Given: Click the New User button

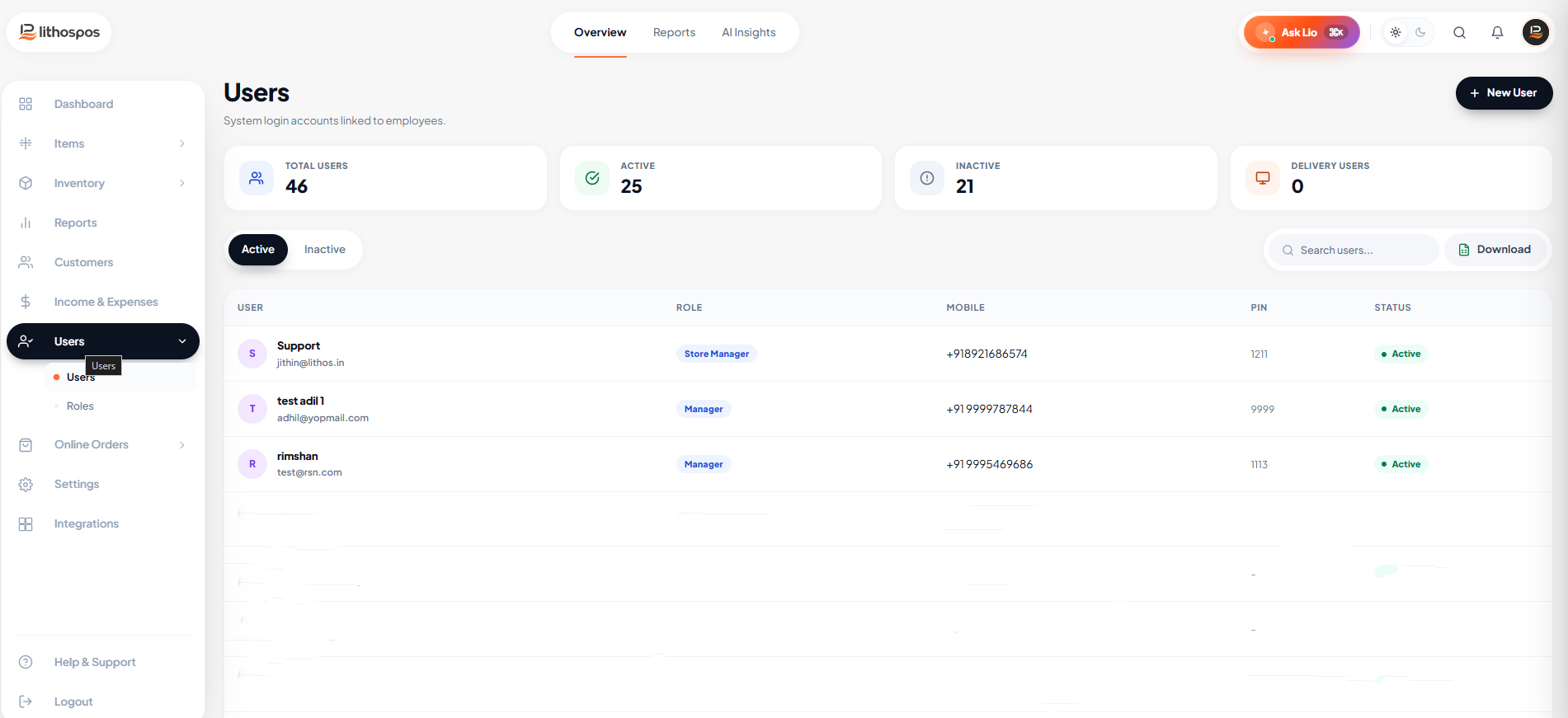Looking at the screenshot, I should 1504,93.
